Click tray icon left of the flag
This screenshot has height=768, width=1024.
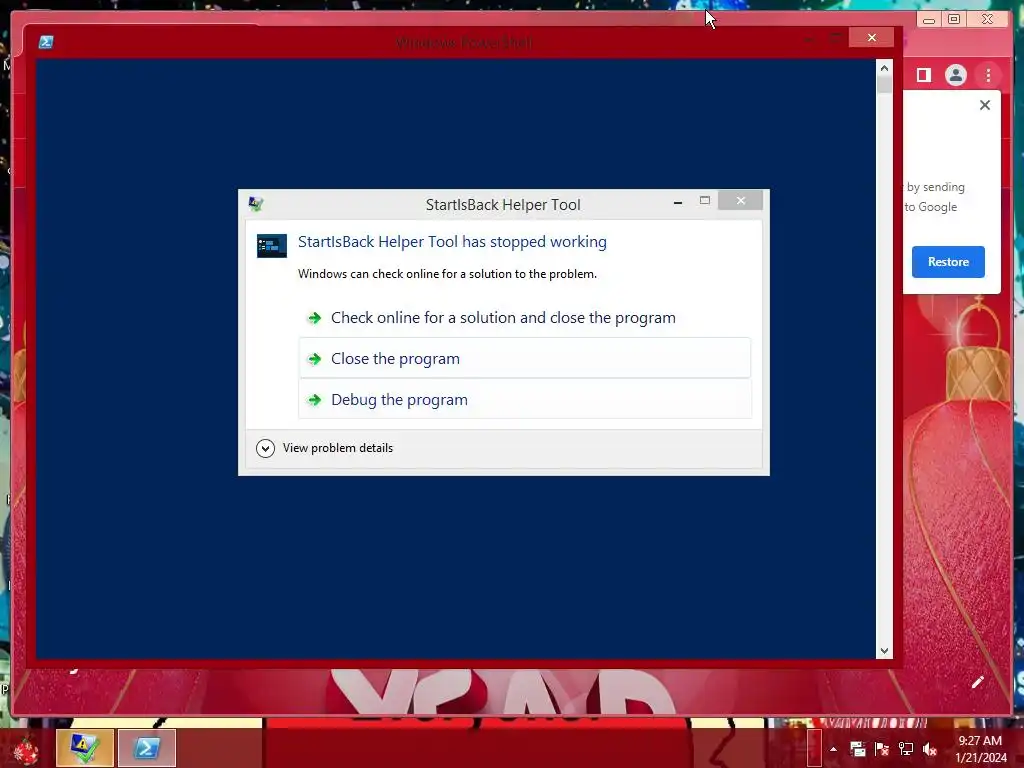(857, 749)
